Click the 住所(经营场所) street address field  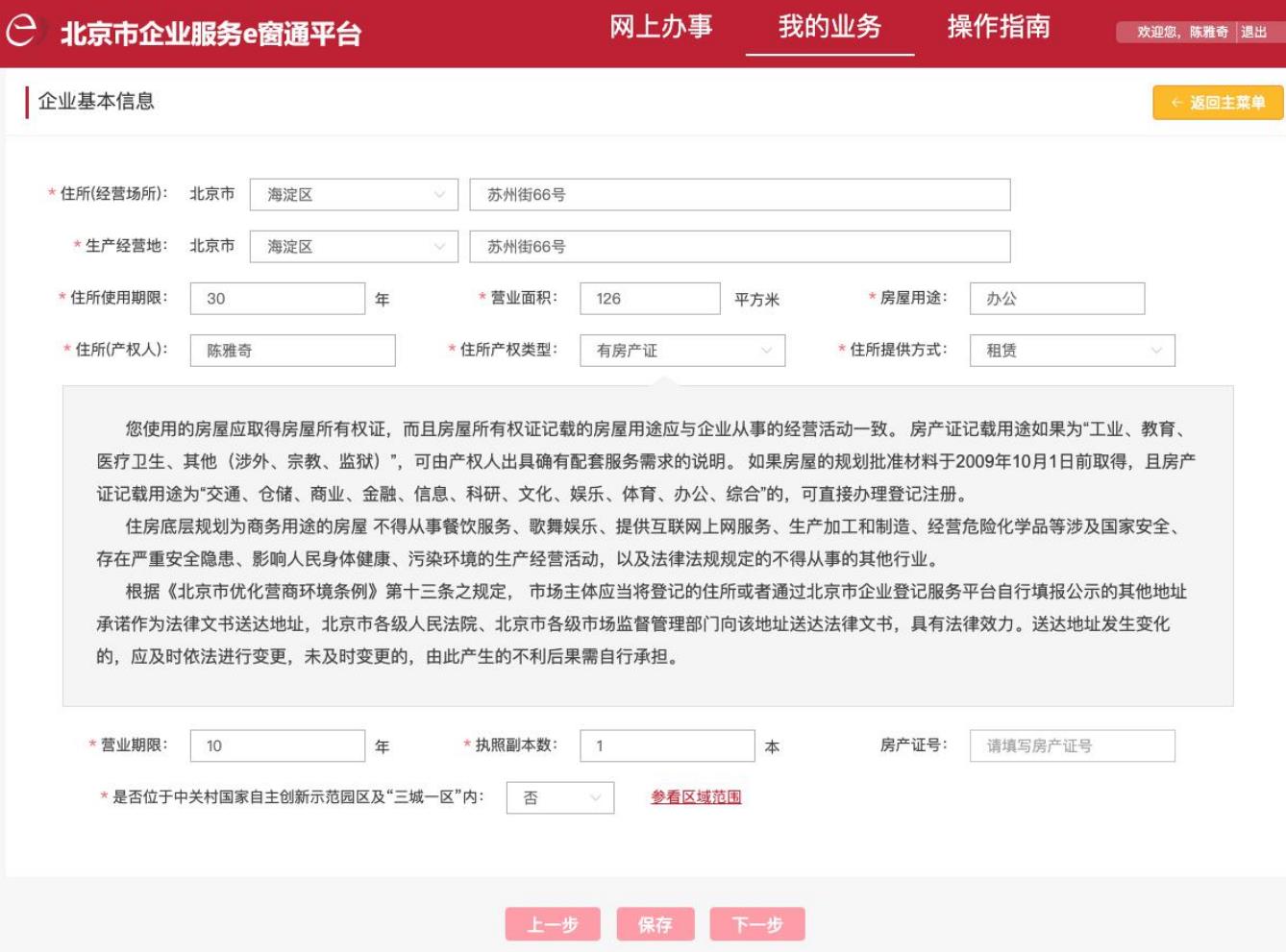[739, 195]
